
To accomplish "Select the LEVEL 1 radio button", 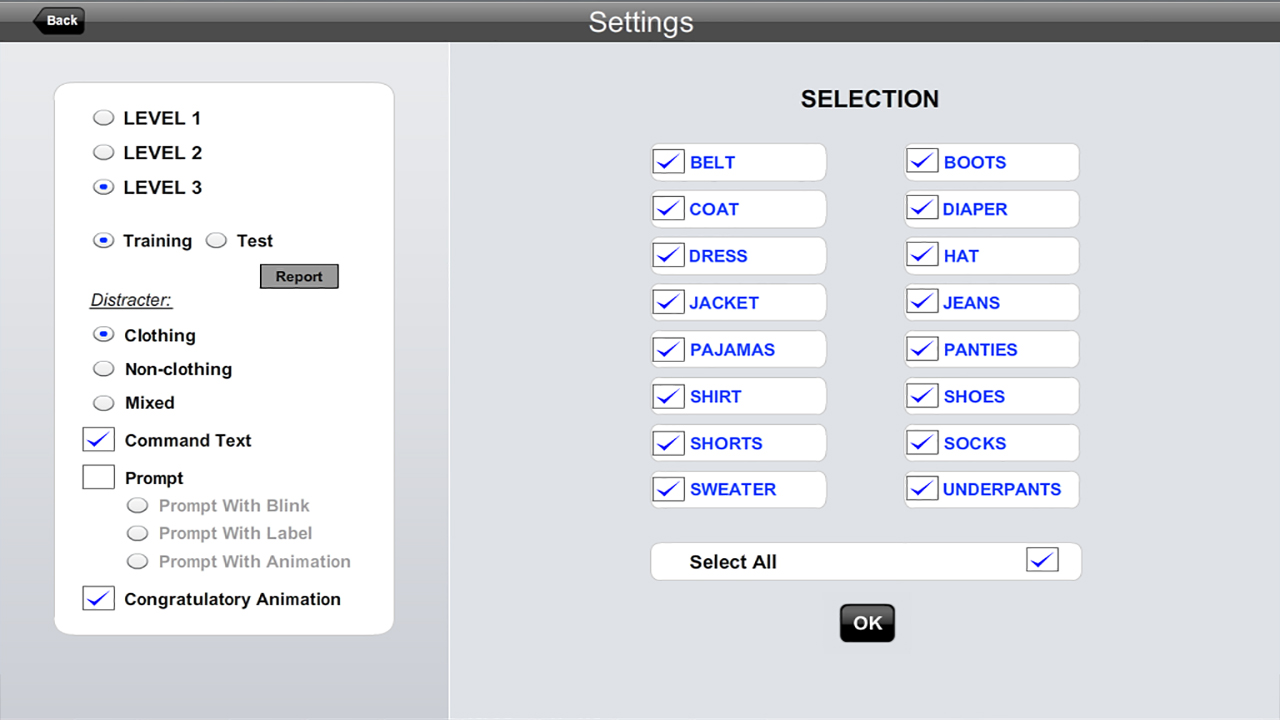I will 104,118.
